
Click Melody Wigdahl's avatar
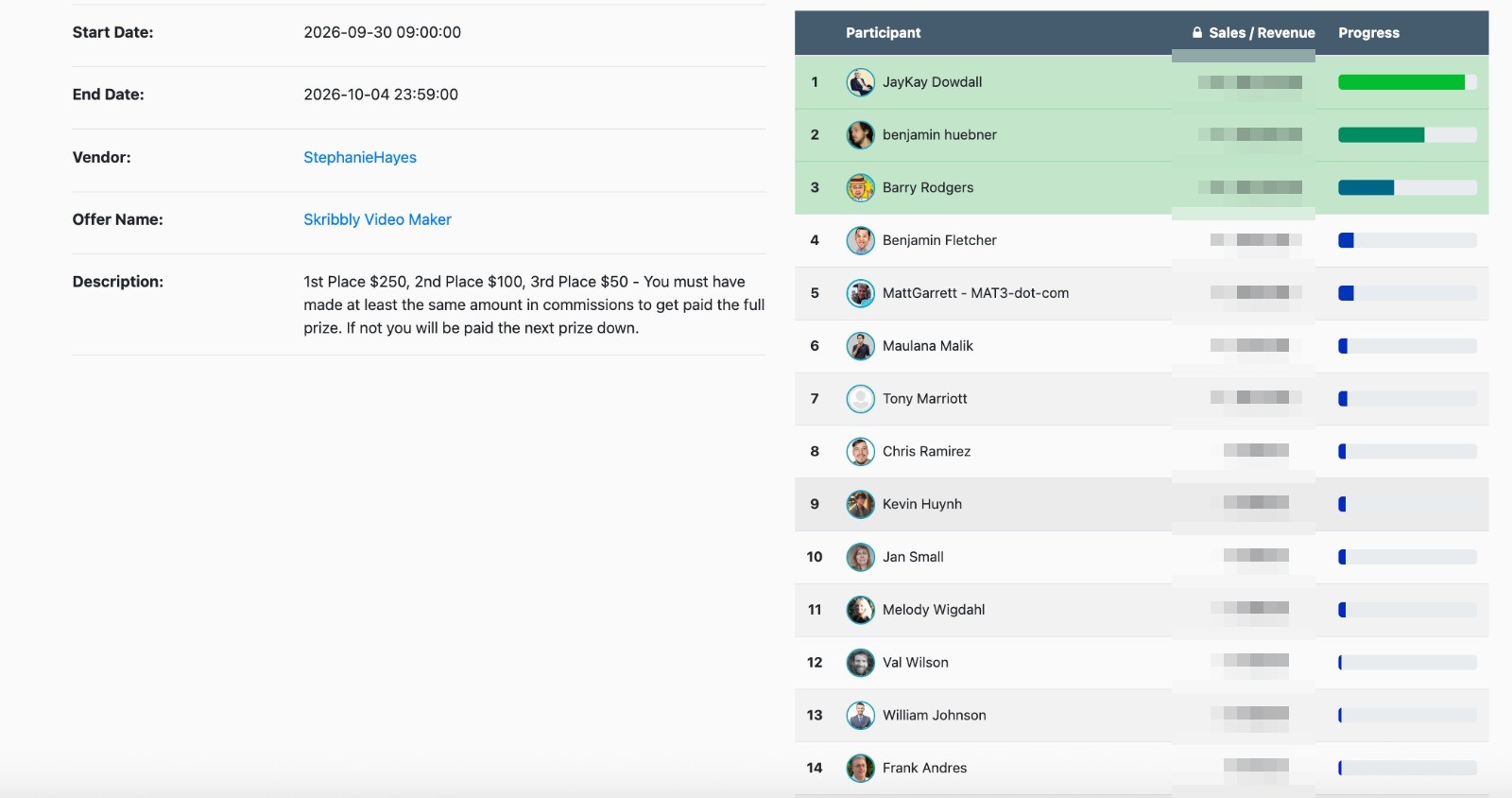pos(860,610)
